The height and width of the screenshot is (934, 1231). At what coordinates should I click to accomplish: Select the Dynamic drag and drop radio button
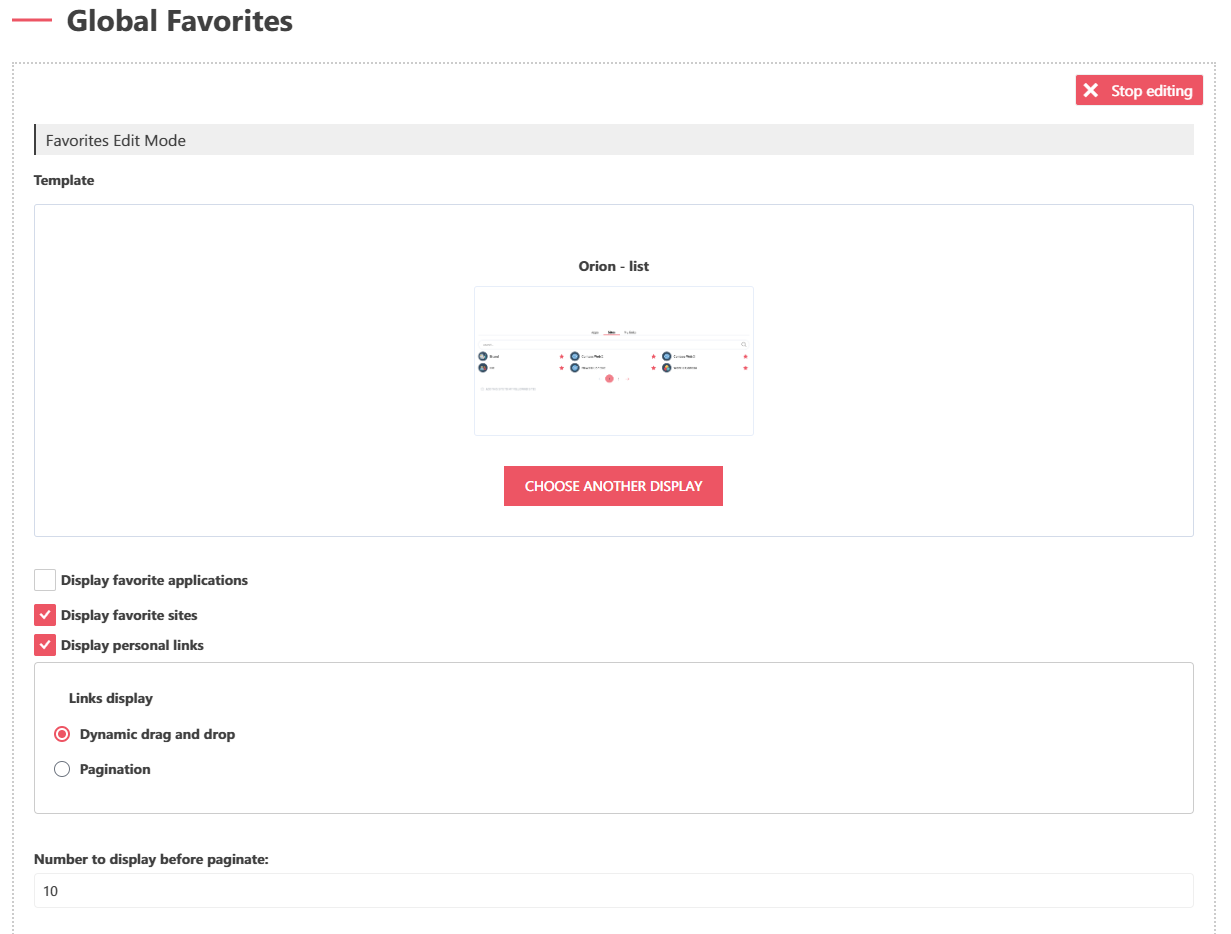coord(62,734)
